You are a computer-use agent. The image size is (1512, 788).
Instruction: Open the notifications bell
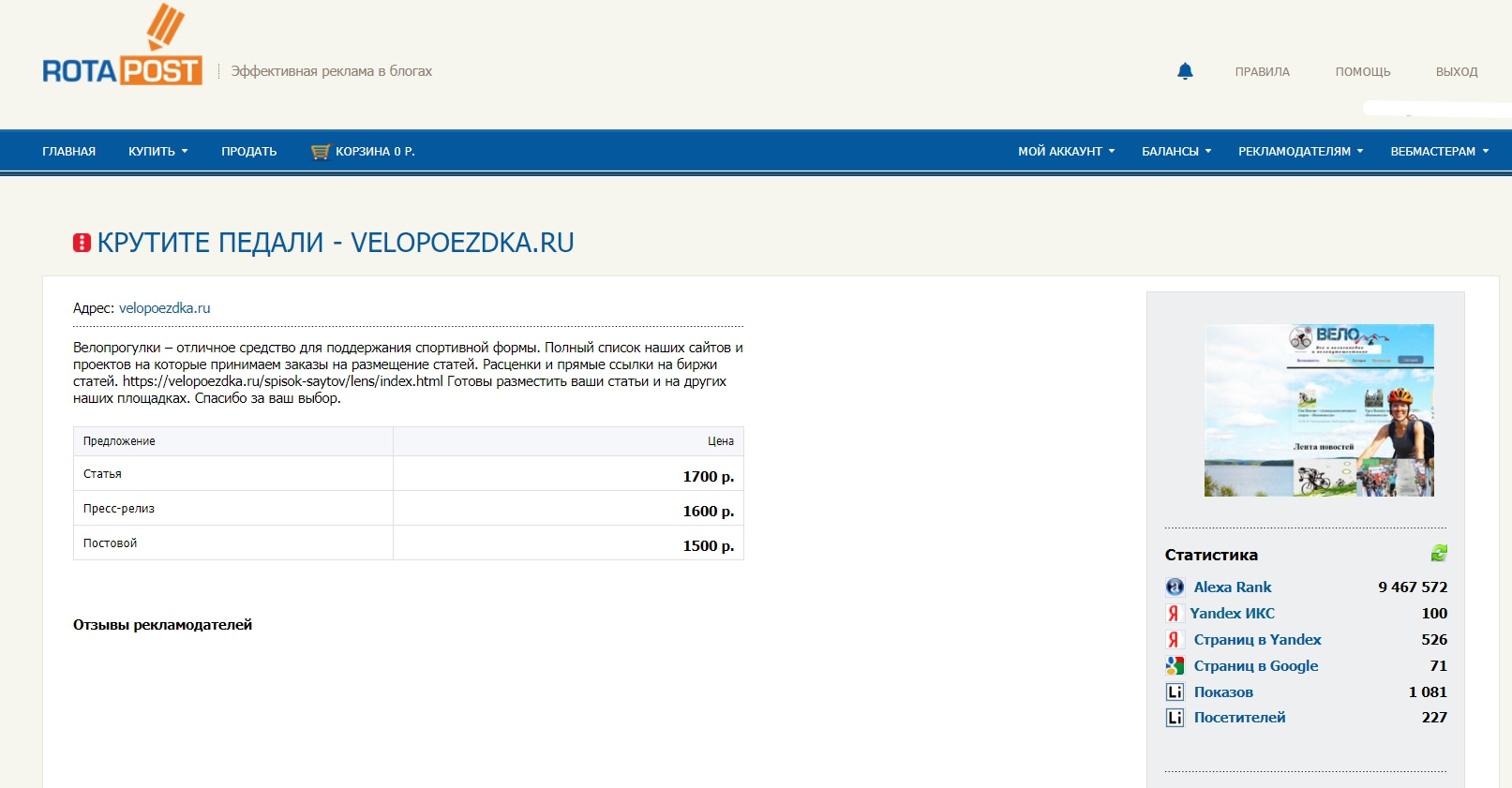tap(1185, 71)
